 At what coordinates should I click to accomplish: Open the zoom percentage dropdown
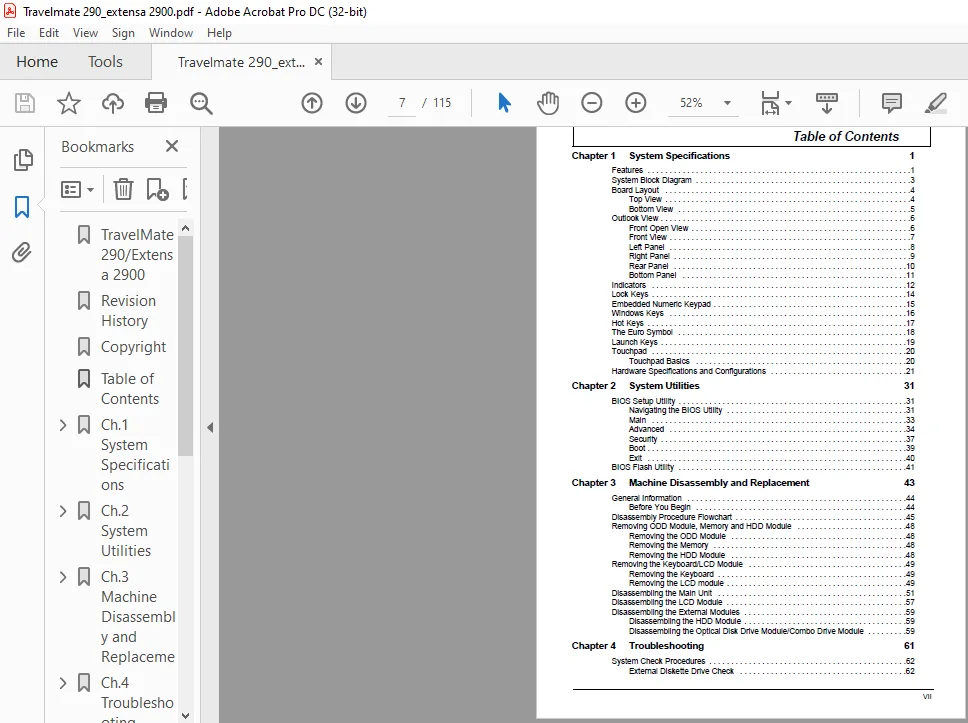tap(727, 103)
